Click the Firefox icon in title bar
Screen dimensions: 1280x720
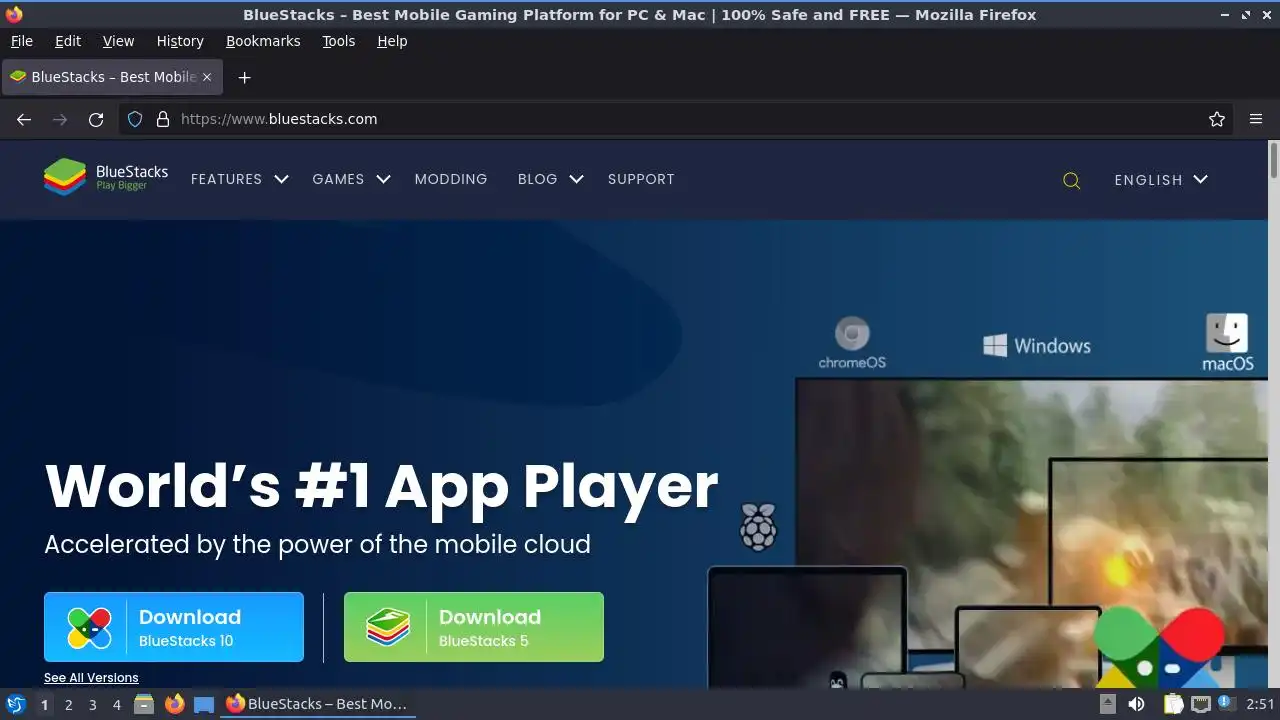14,14
